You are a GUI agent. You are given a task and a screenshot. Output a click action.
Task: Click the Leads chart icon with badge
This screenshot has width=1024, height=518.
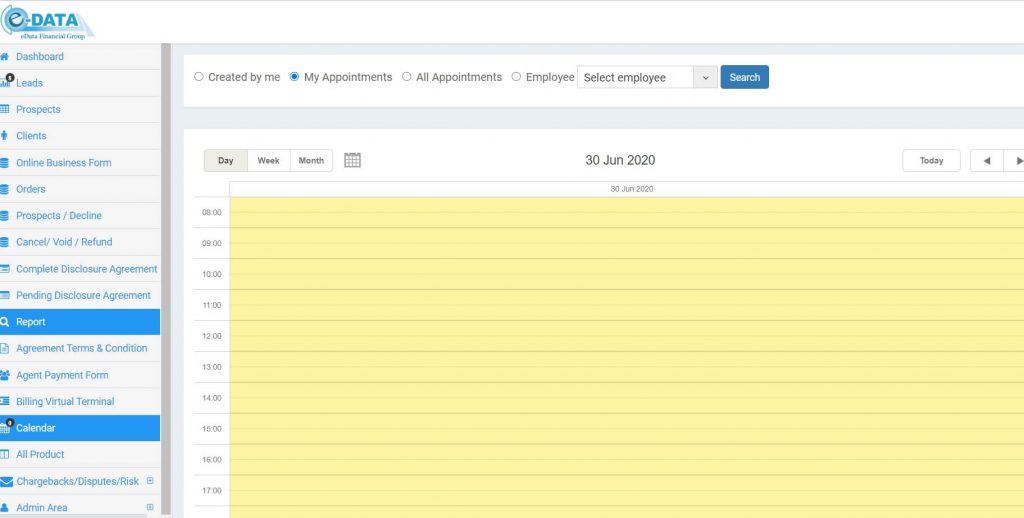[x=6, y=82]
